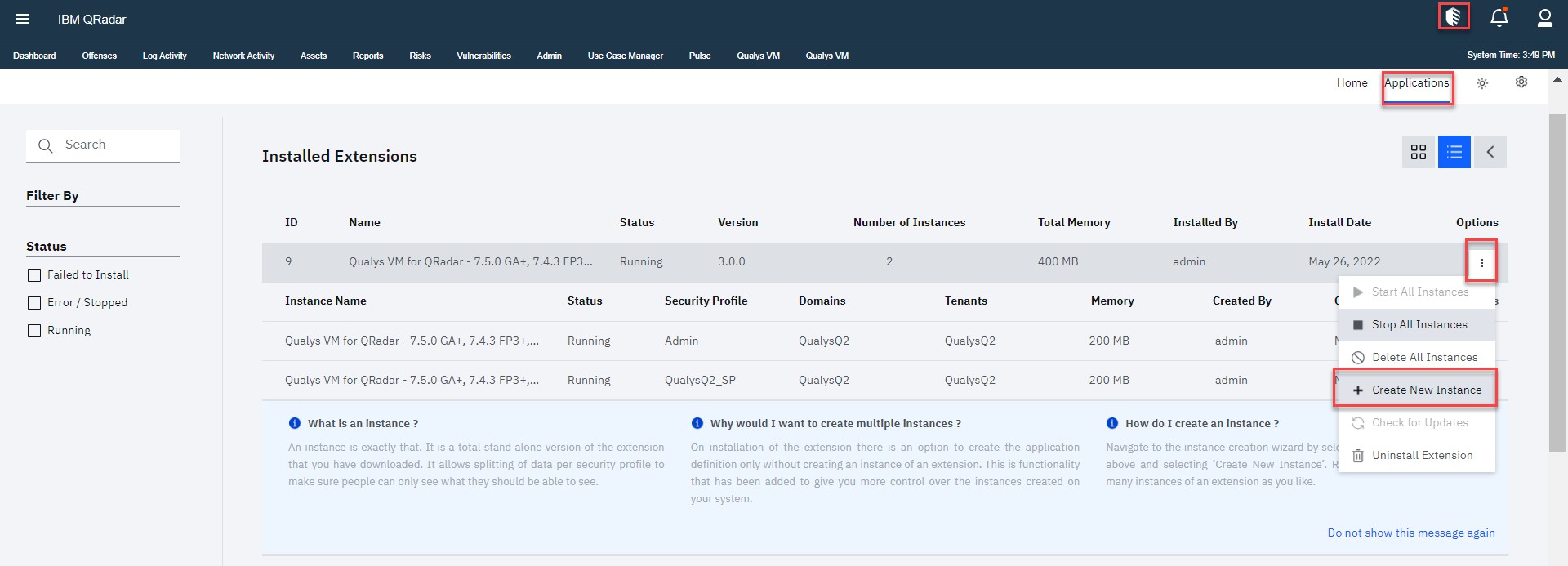Select Create New Instance menu entry
Viewport: 1568px width, 566px height.
(1426, 390)
